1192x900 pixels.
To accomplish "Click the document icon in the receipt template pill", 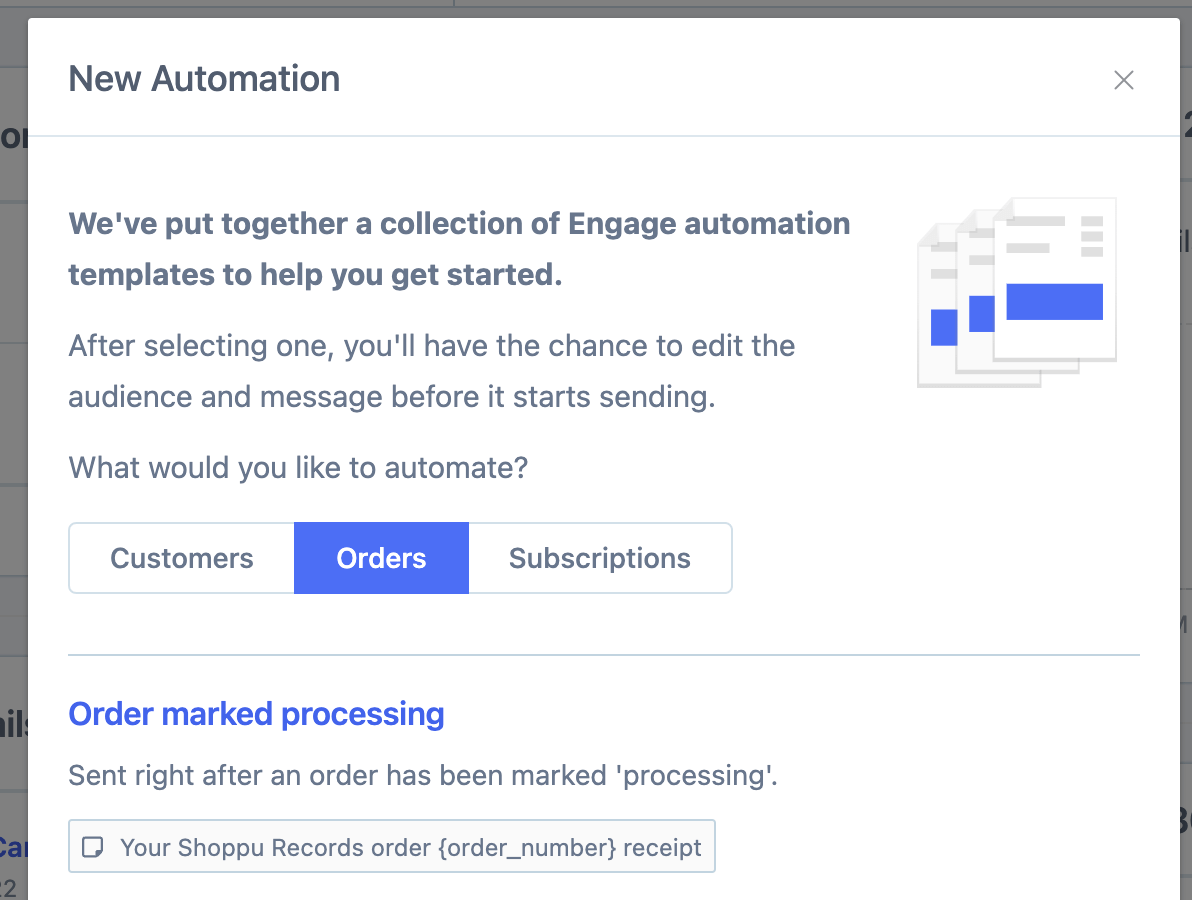I will tap(94, 847).
